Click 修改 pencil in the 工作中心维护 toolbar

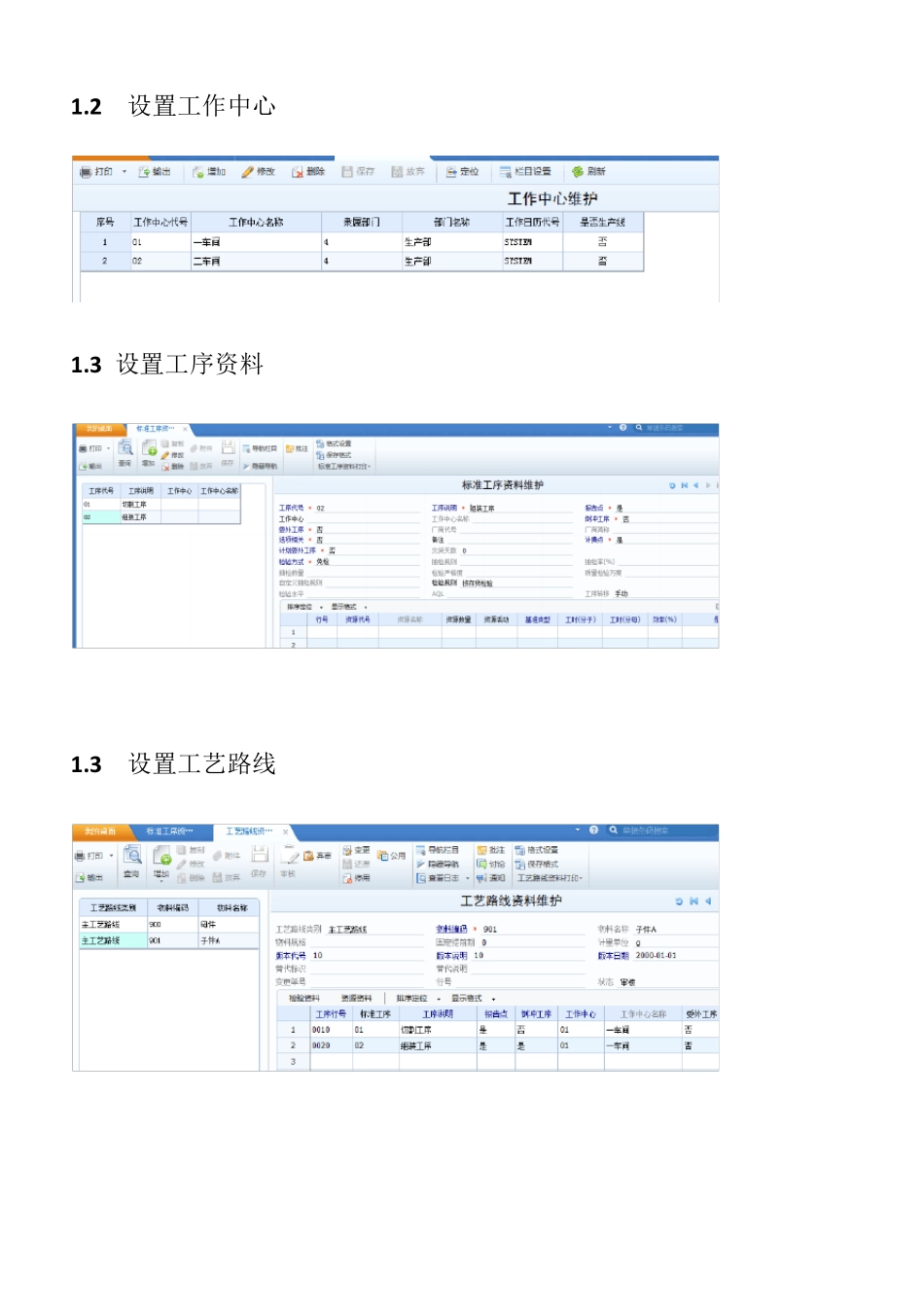(259, 171)
